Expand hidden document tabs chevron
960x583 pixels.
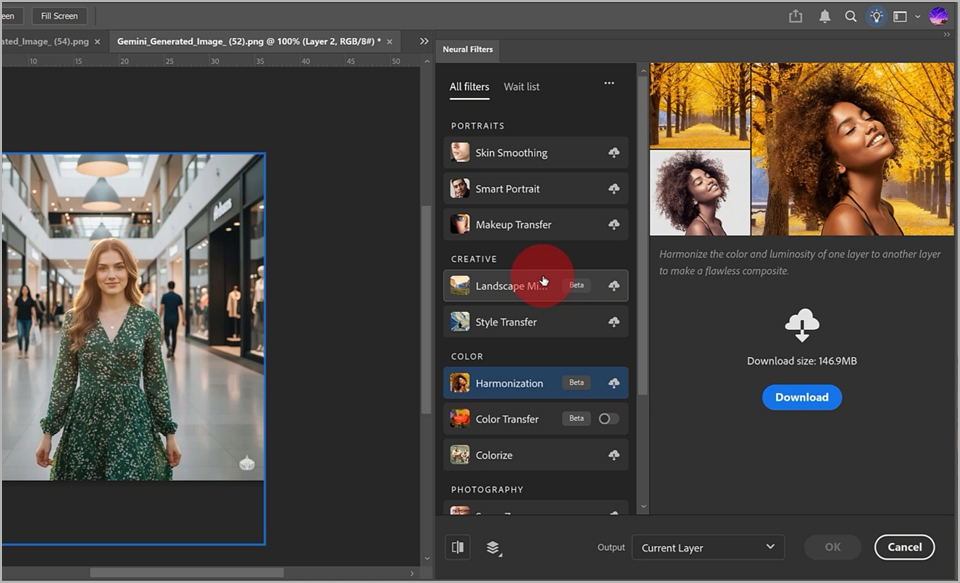pos(424,41)
